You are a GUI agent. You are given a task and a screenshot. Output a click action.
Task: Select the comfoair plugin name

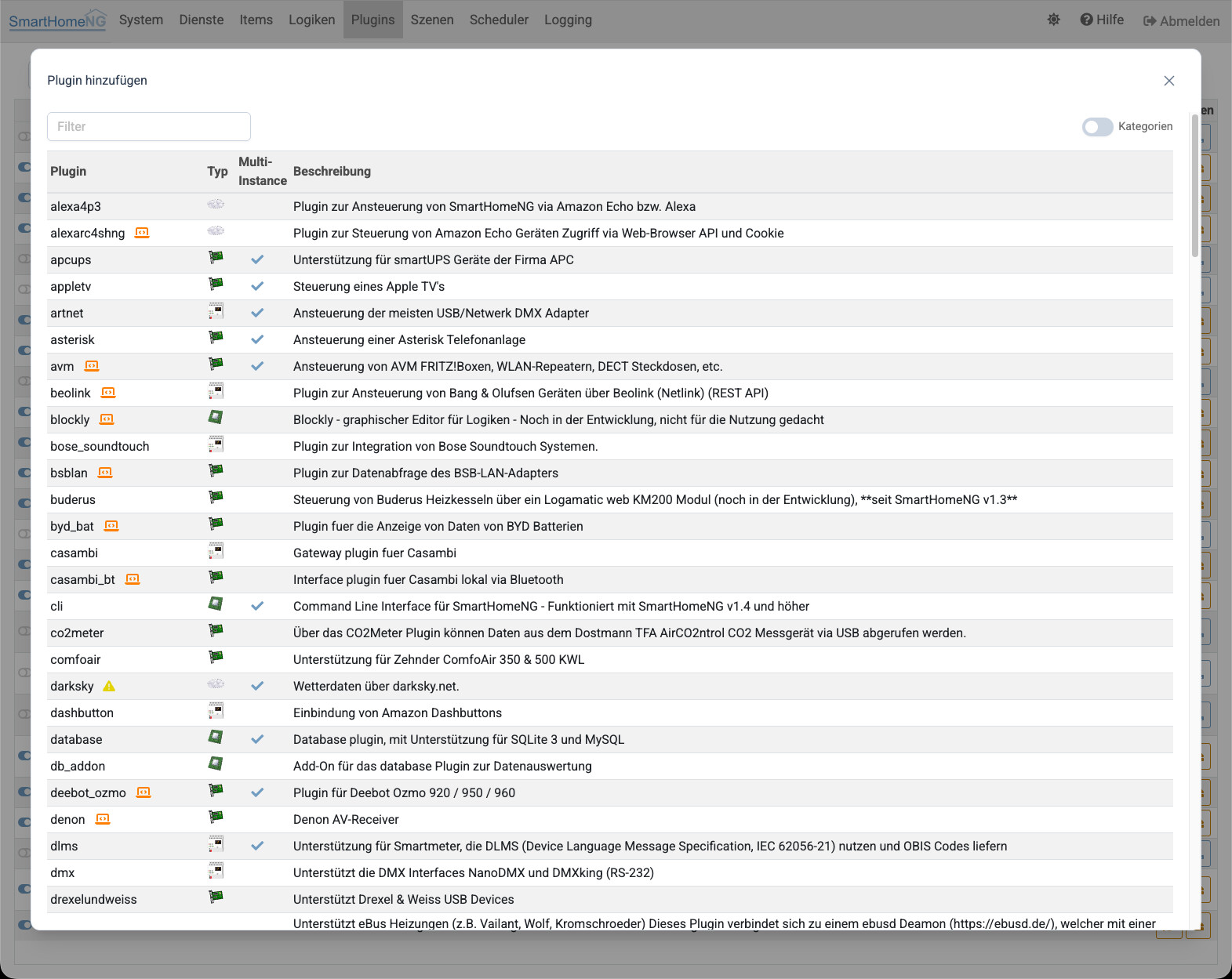tap(75, 660)
